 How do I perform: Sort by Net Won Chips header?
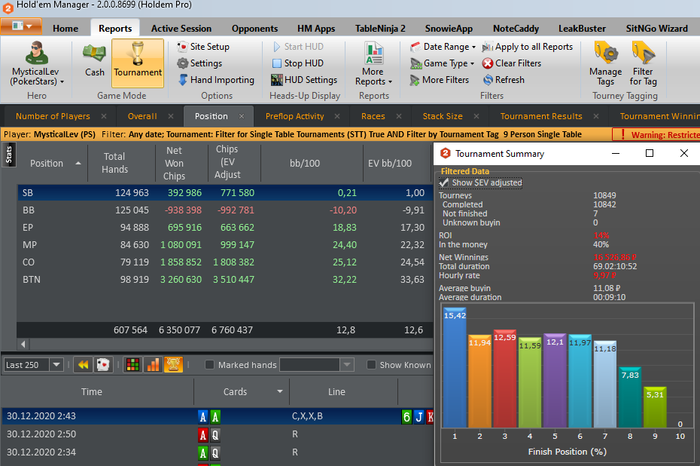(174, 163)
